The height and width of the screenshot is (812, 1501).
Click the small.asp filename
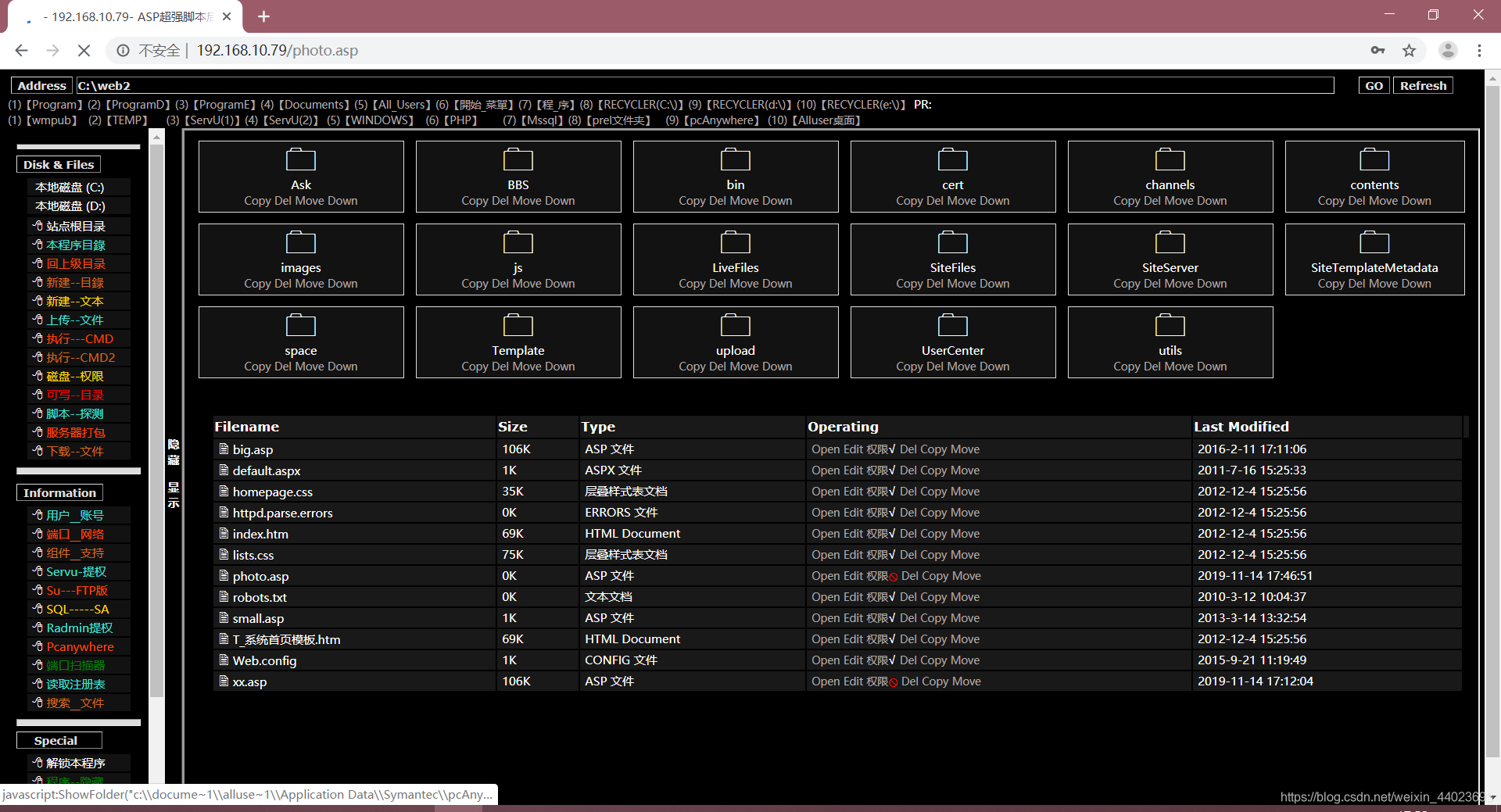[258, 618]
